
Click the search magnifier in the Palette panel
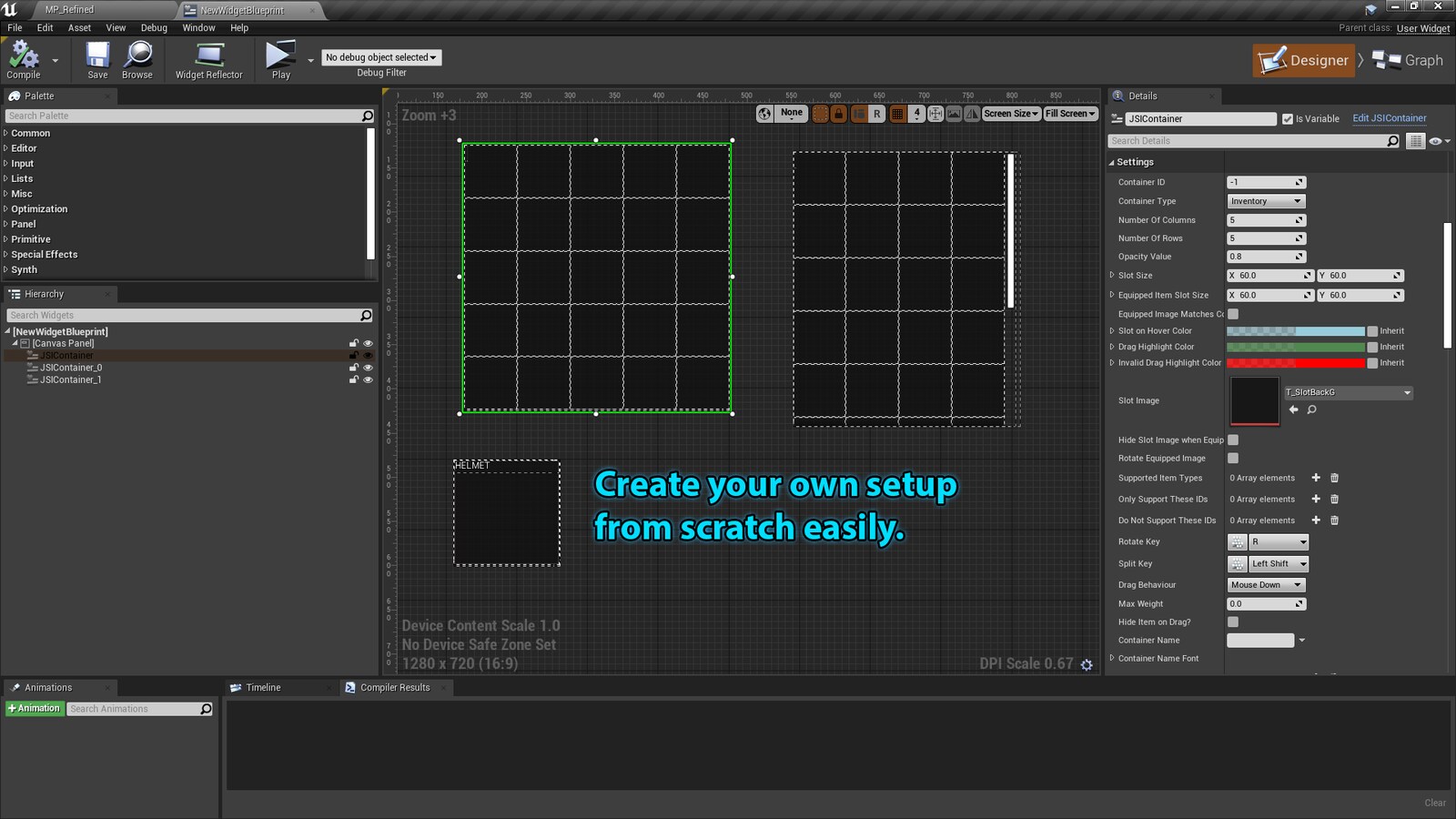(x=366, y=116)
